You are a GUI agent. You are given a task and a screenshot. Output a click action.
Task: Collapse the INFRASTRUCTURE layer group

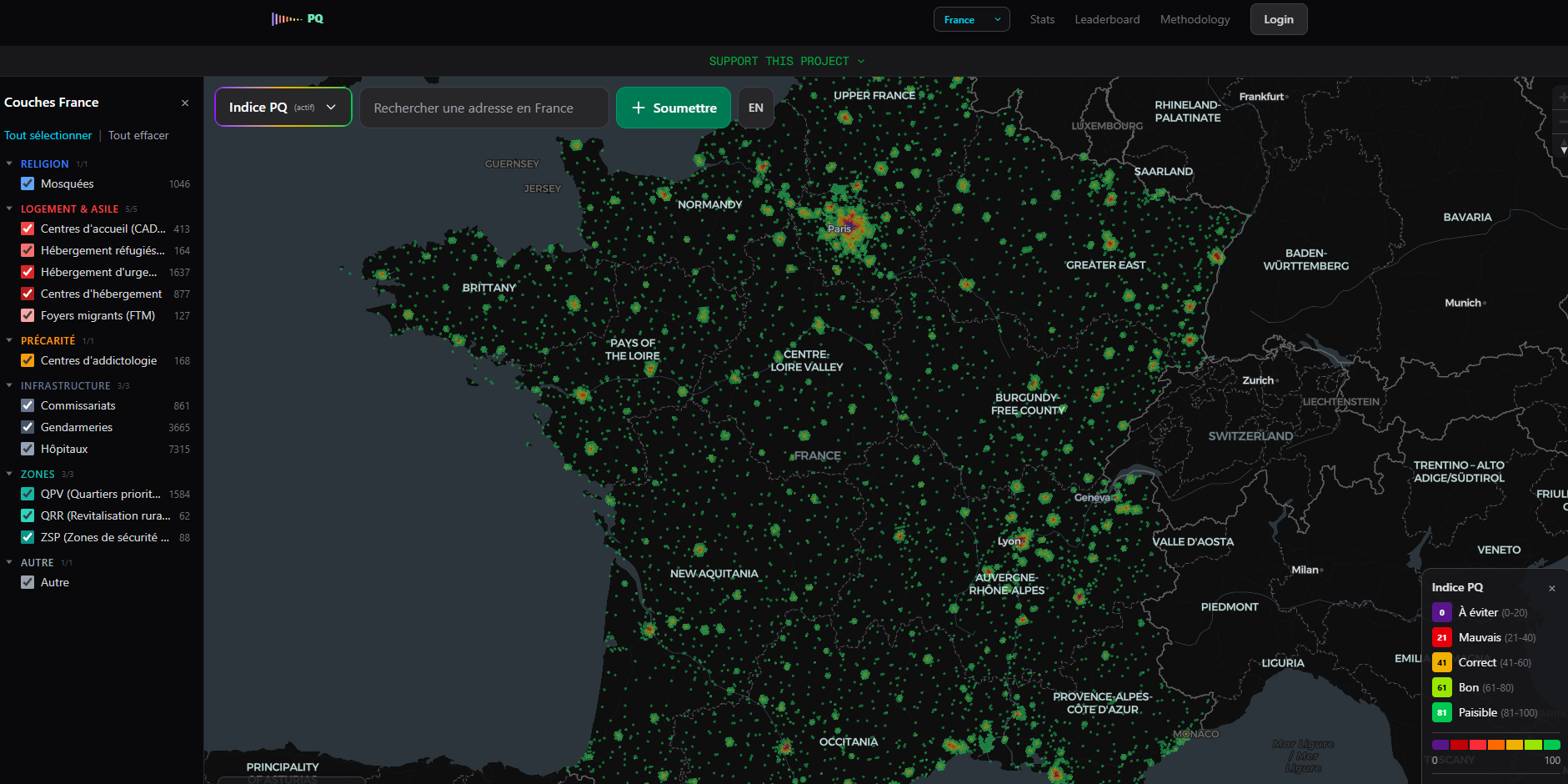point(9,386)
